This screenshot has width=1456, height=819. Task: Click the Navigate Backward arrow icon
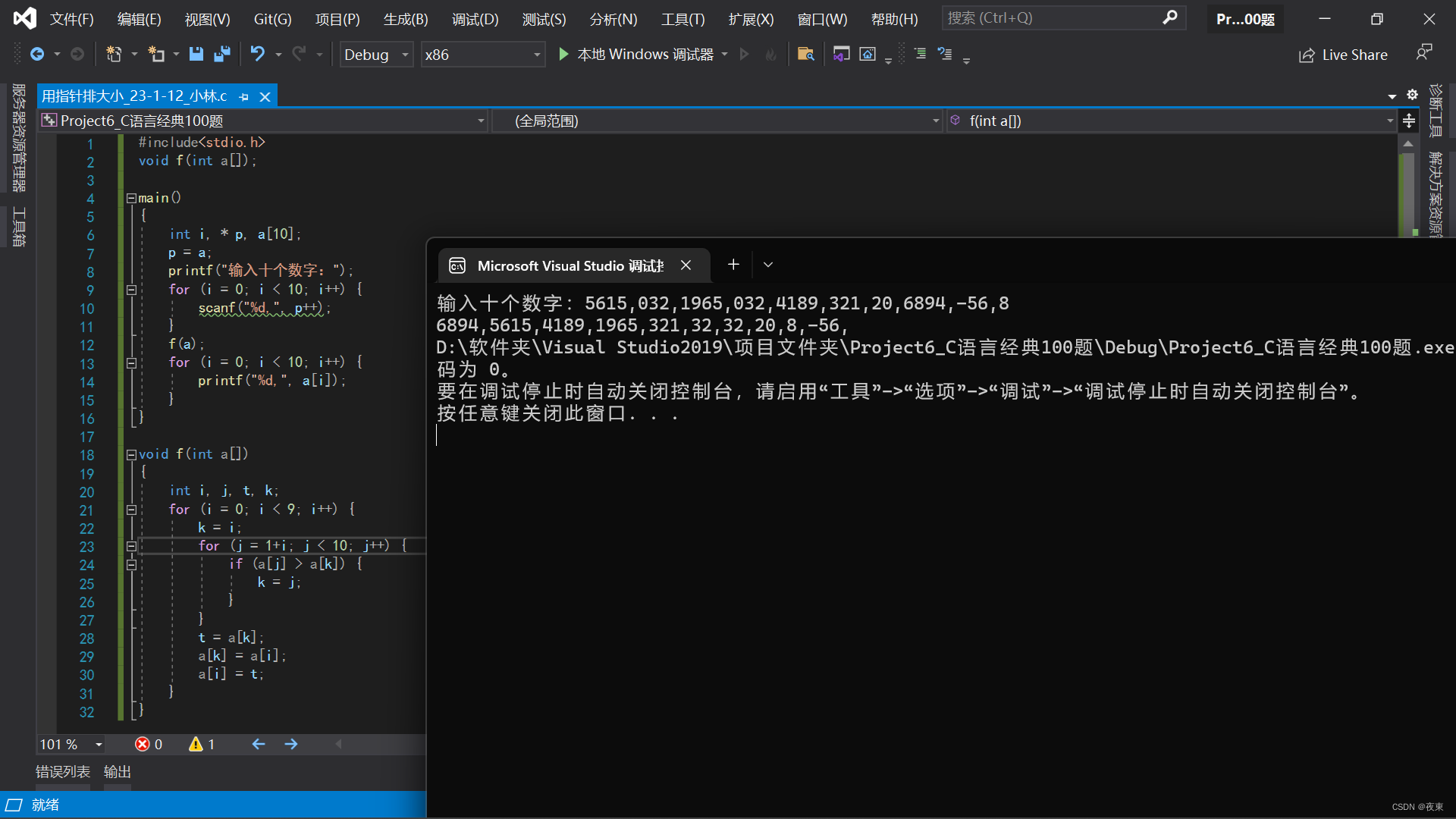click(36, 54)
